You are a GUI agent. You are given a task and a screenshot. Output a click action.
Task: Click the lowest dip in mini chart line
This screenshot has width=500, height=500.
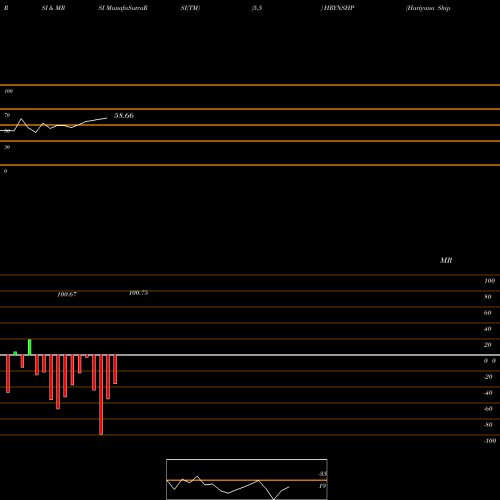pos(274,499)
